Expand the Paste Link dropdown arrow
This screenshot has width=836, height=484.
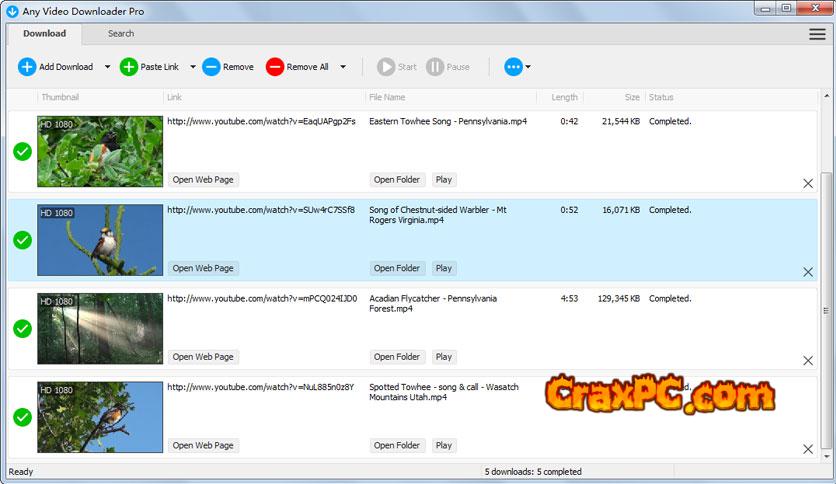click(192, 67)
